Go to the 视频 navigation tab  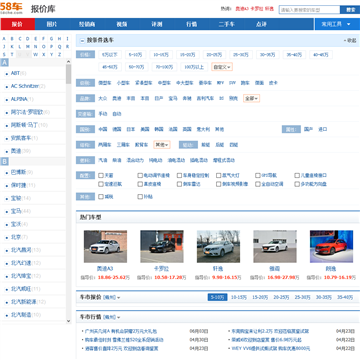tap(122, 24)
